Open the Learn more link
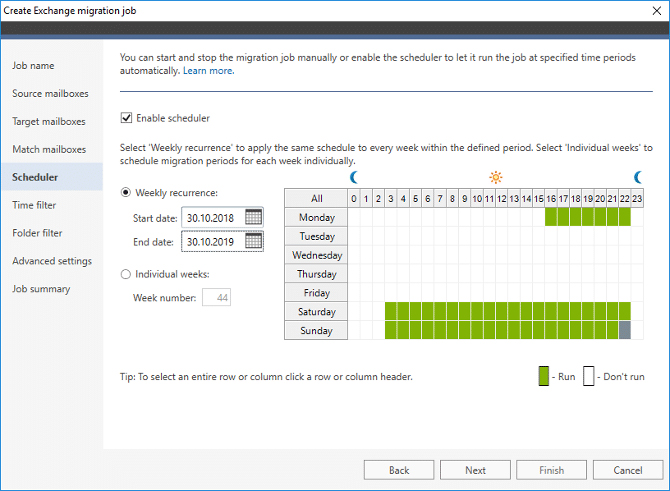670x491 pixels. [209, 71]
